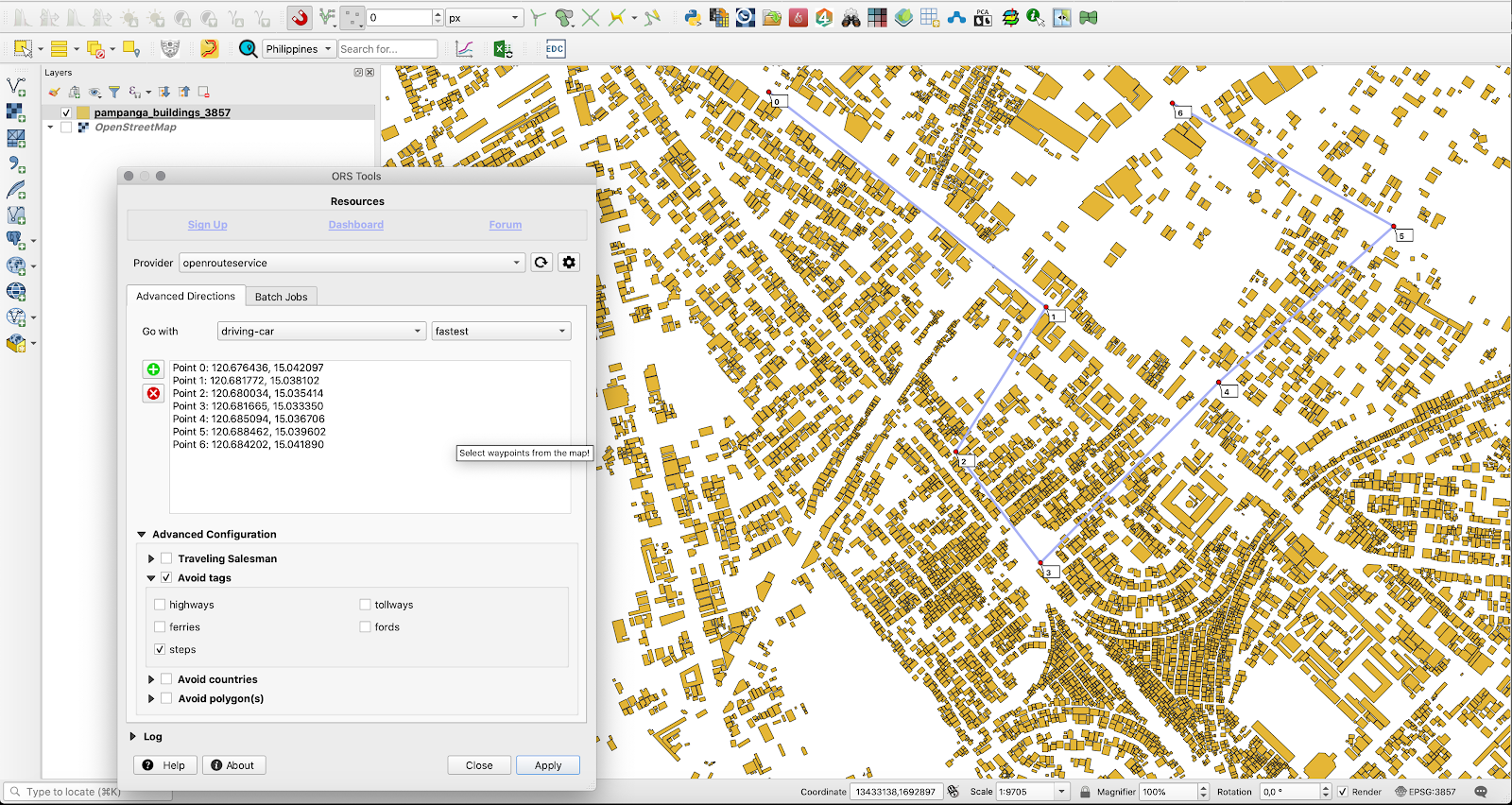The height and width of the screenshot is (805, 1512).
Task: Click the EDC plugin toolbar icon
Action: (x=555, y=49)
